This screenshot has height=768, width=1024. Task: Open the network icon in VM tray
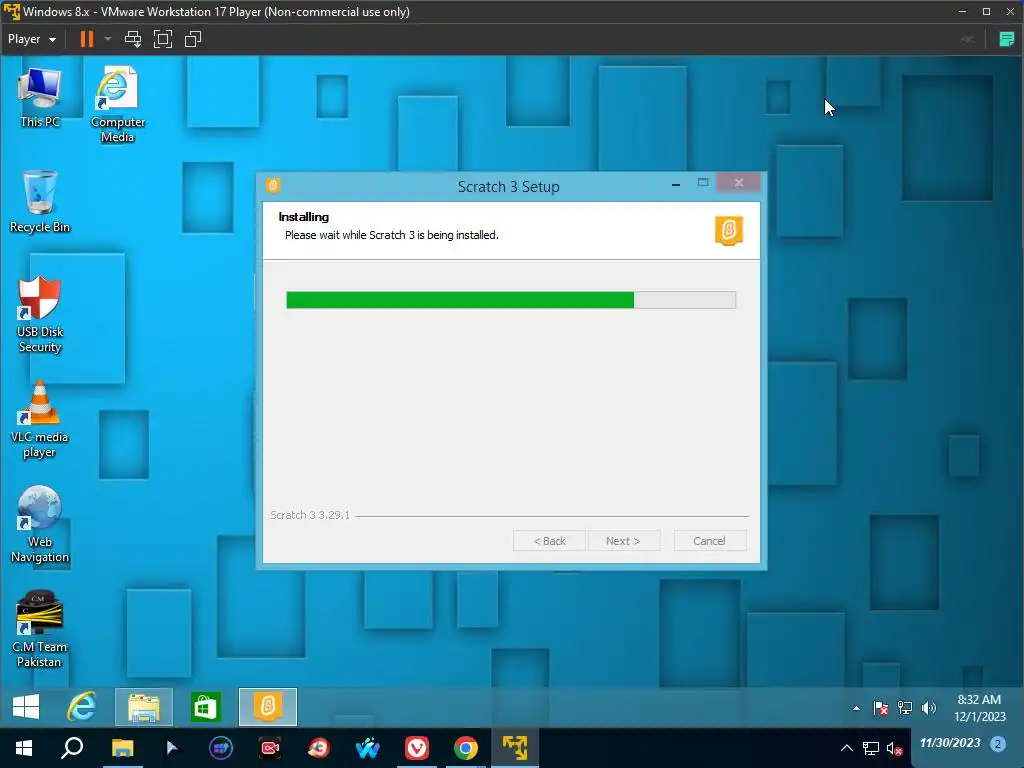[x=904, y=708]
